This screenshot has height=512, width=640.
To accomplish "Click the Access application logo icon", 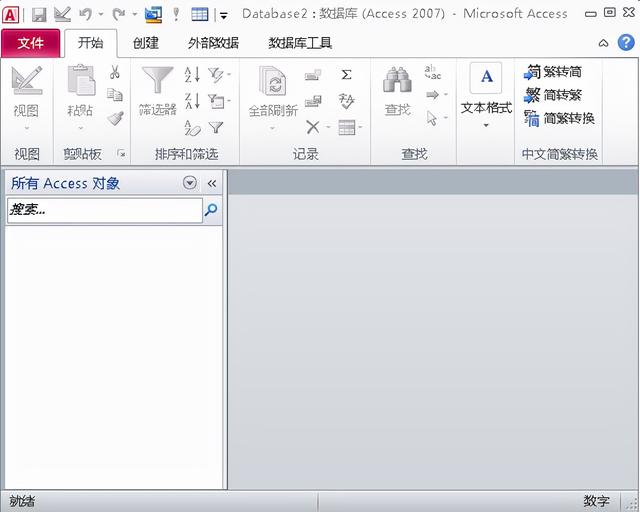I will tap(11, 15).
